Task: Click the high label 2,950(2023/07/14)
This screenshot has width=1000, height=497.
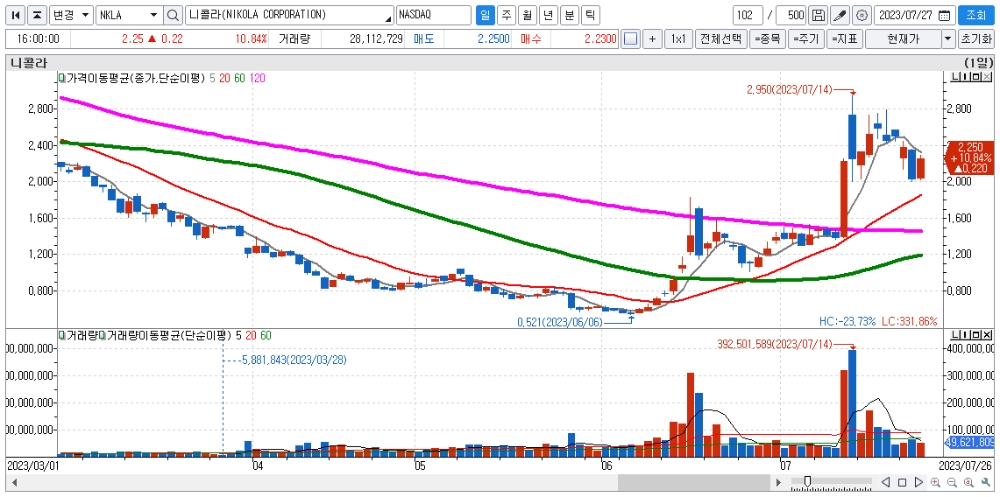Action: pos(790,90)
